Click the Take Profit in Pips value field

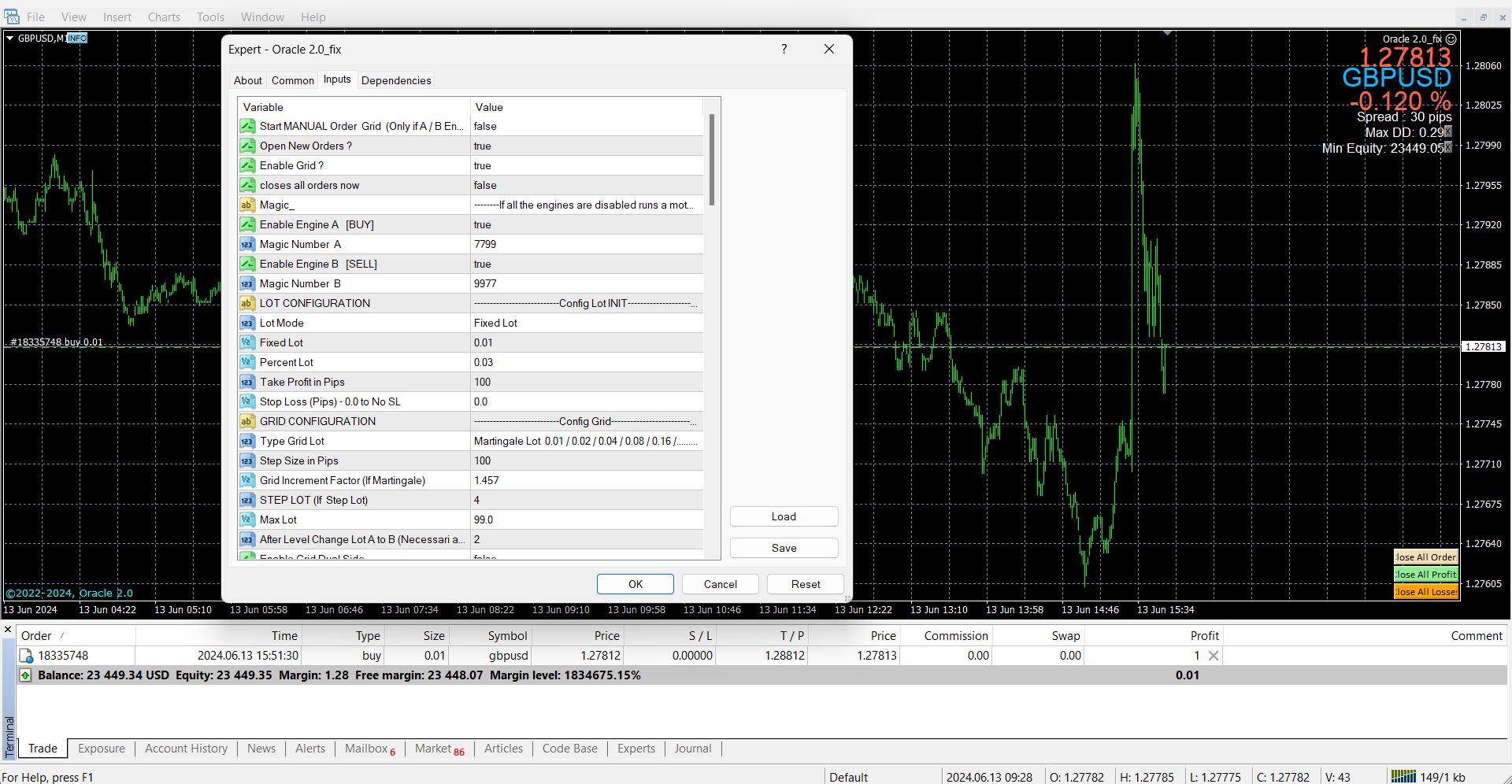pos(586,382)
